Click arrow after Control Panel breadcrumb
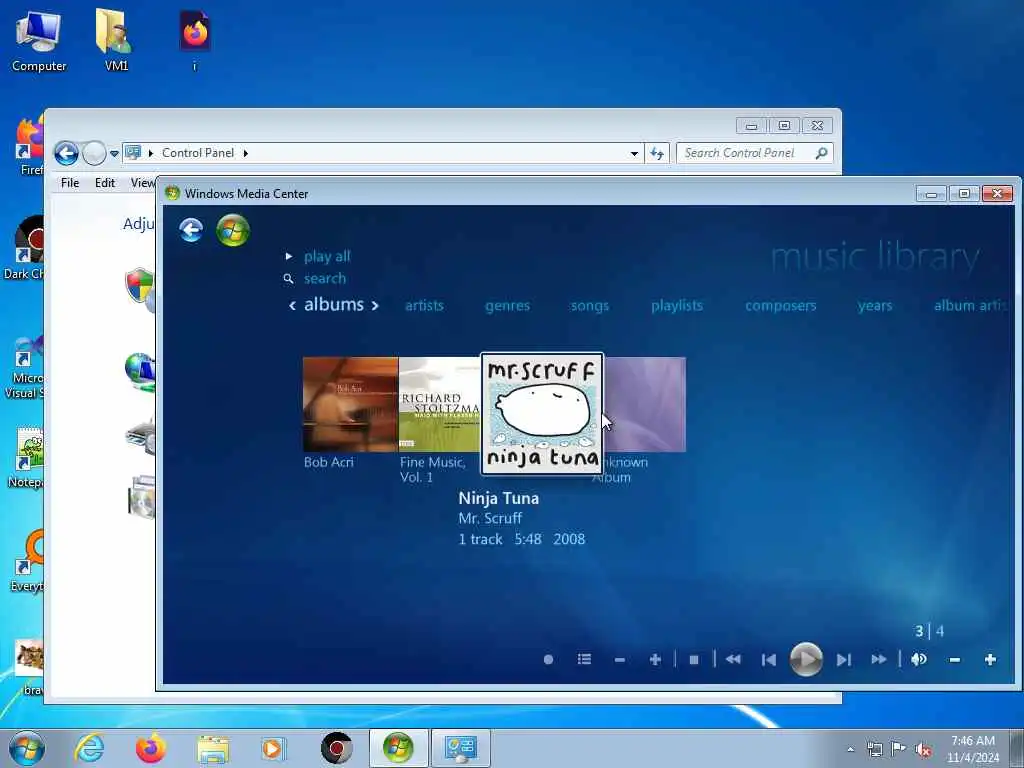 246,153
